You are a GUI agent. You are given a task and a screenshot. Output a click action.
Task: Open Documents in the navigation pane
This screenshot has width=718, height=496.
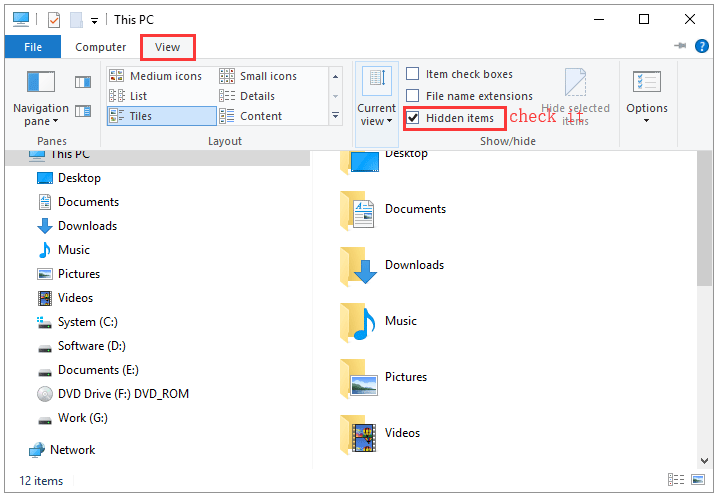click(x=88, y=202)
